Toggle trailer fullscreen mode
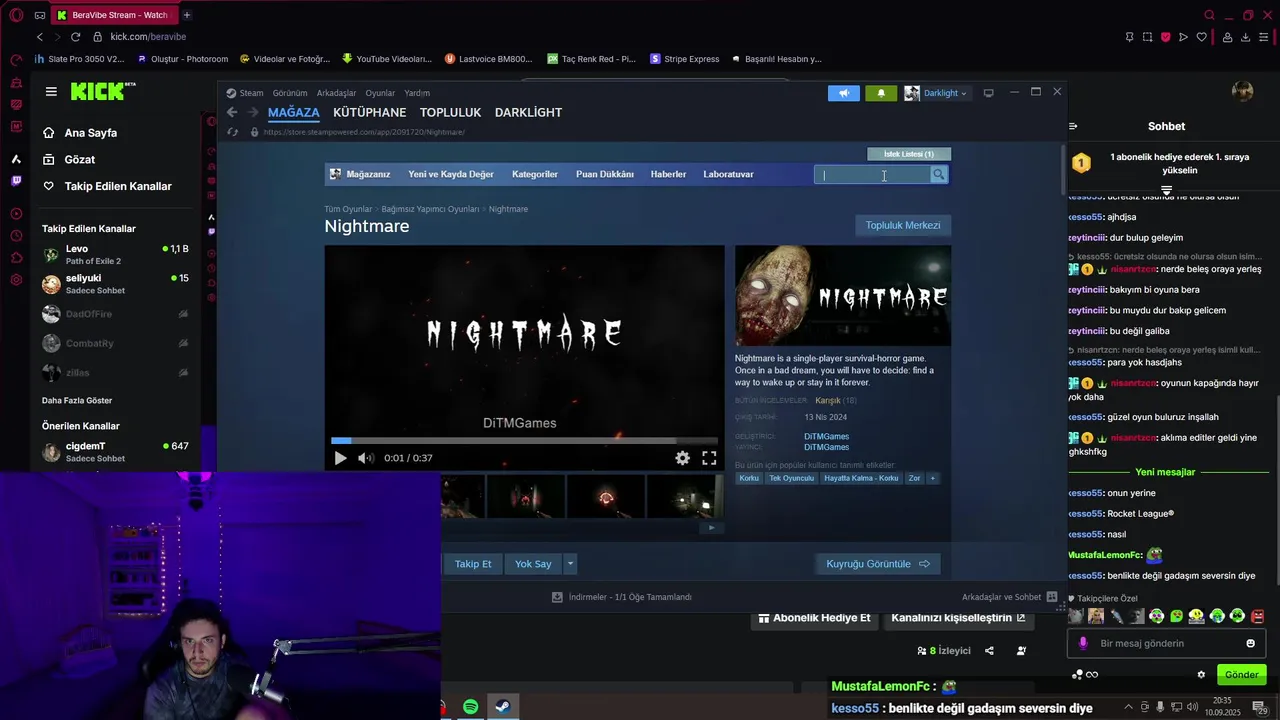Viewport: 1280px width, 720px height. point(709,458)
